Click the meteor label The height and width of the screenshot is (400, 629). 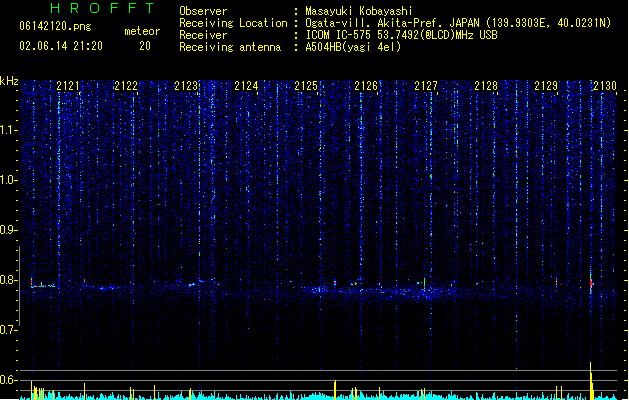[x=142, y=31]
